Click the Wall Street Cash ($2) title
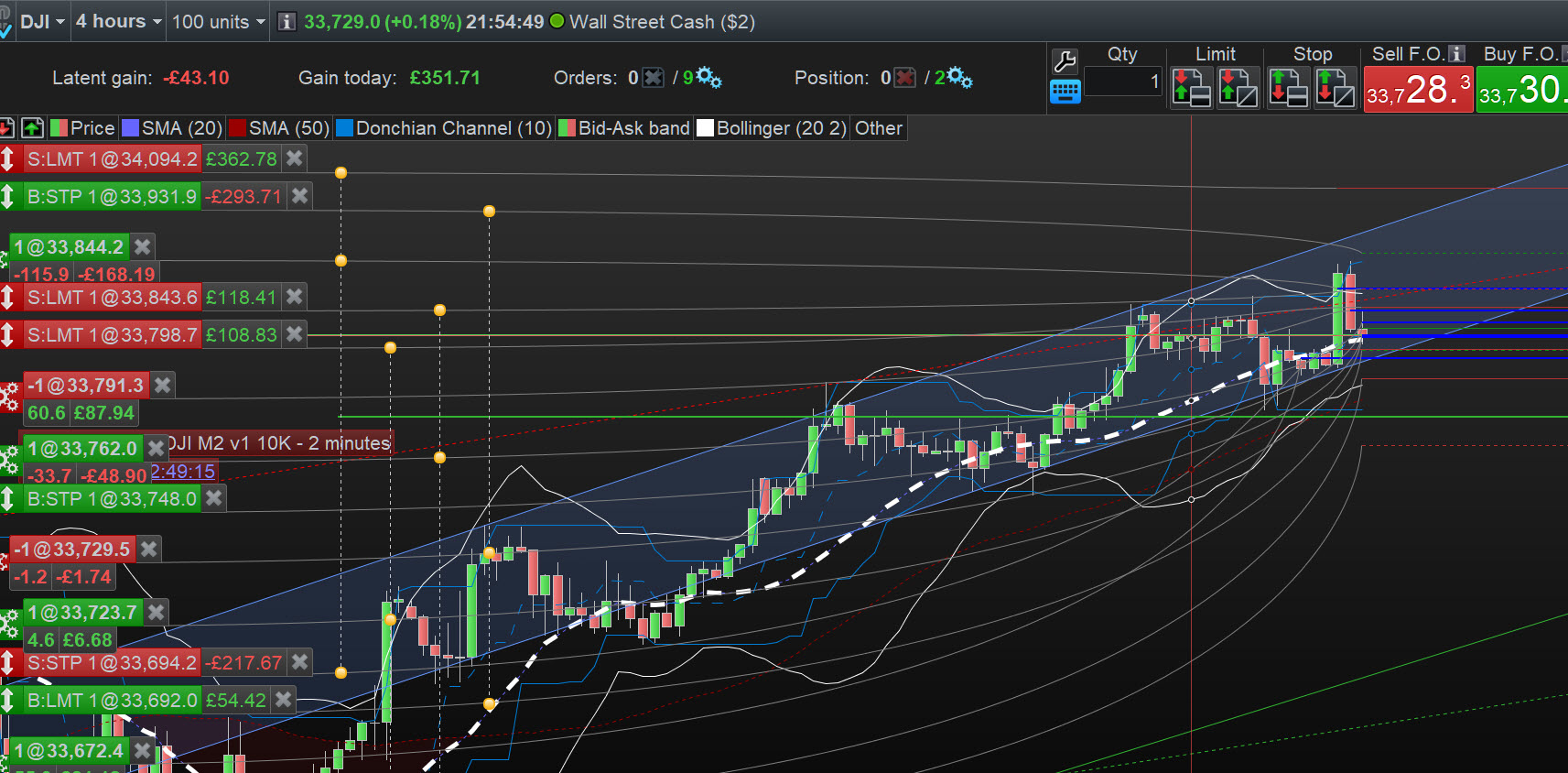 click(662, 22)
